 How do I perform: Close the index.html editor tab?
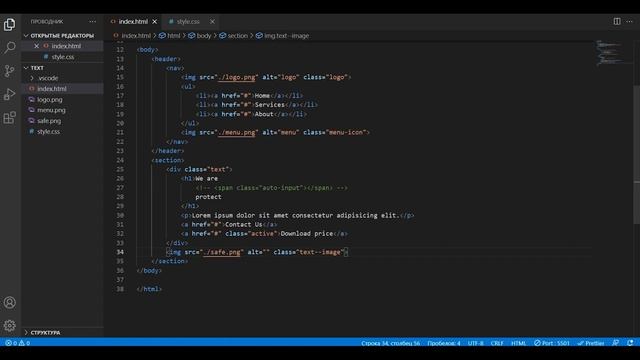click(x=155, y=22)
